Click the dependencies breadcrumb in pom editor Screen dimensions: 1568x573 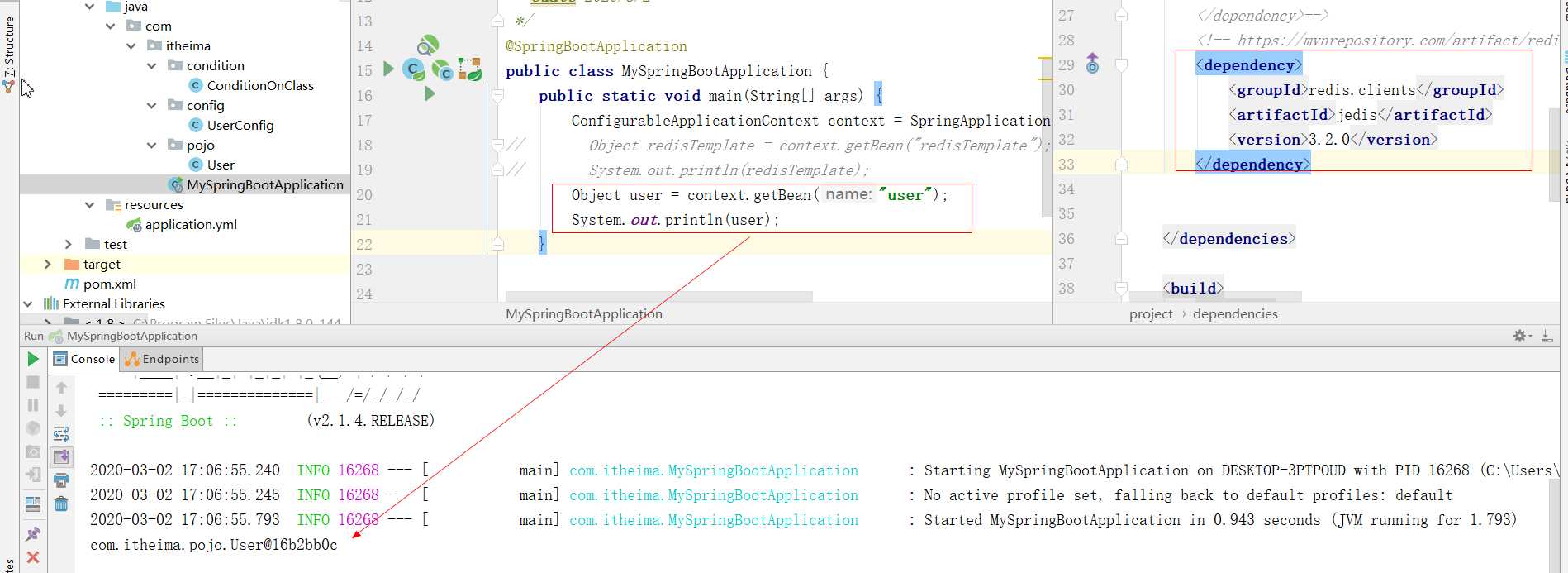pos(1235,314)
